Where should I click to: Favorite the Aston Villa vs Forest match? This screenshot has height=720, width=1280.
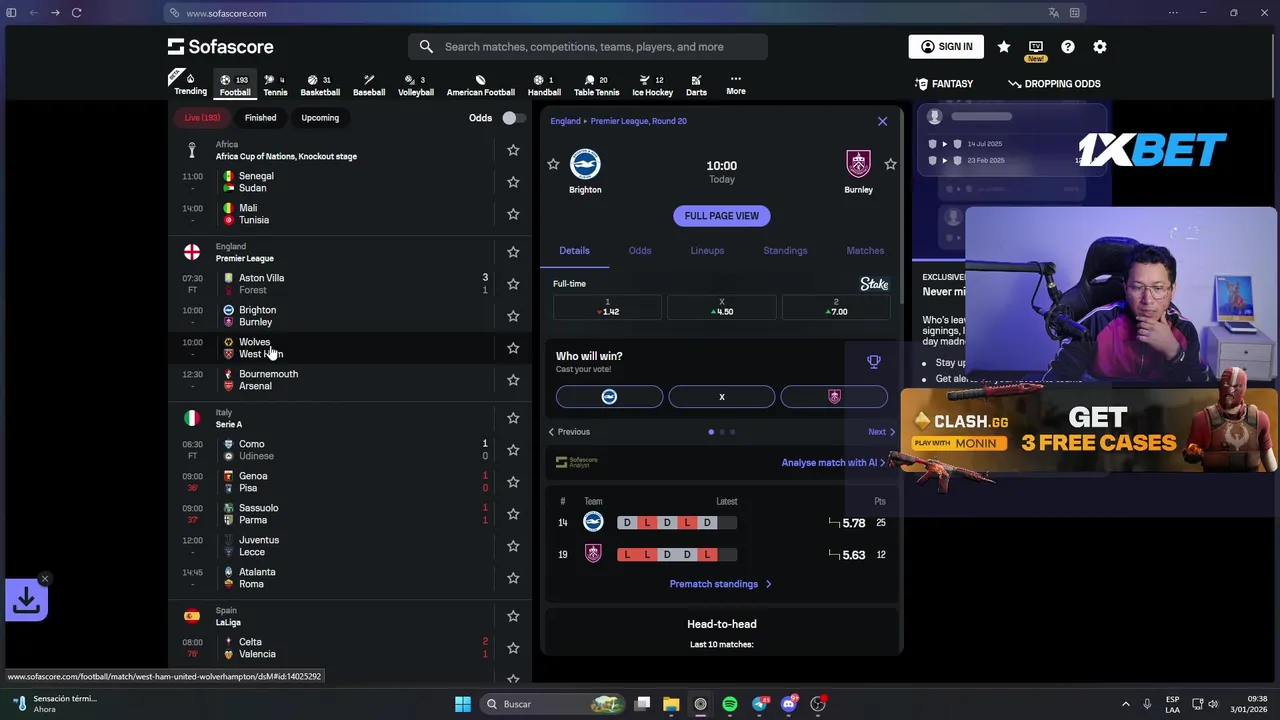(513, 284)
